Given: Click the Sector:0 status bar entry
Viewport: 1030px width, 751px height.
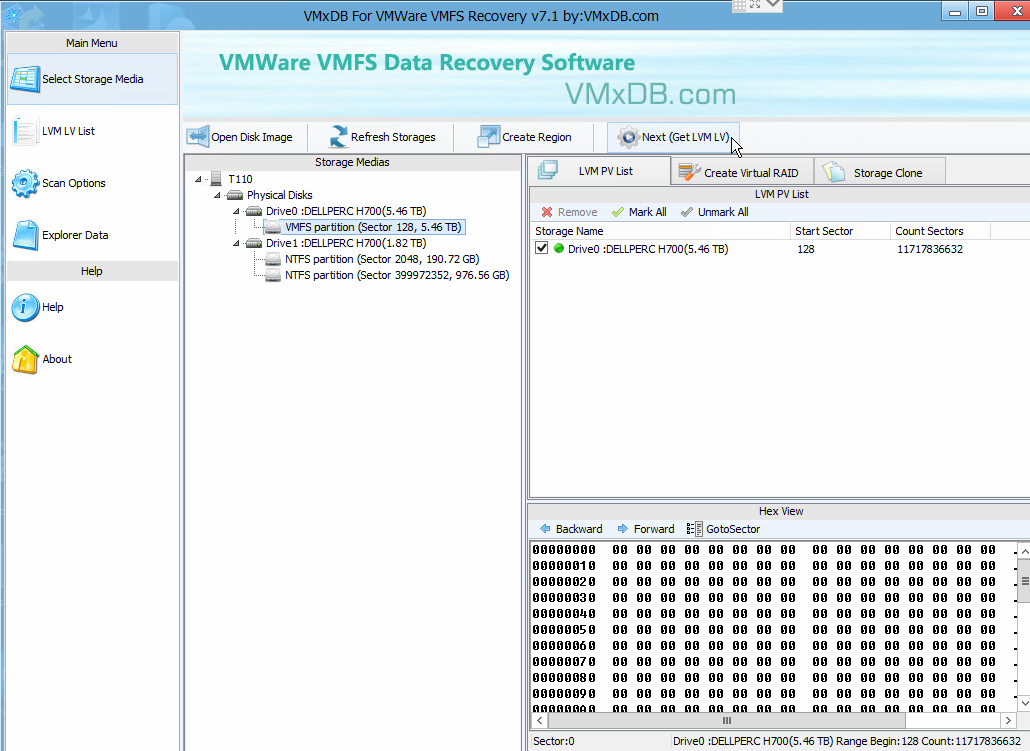Looking at the screenshot, I should tap(554, 741).
